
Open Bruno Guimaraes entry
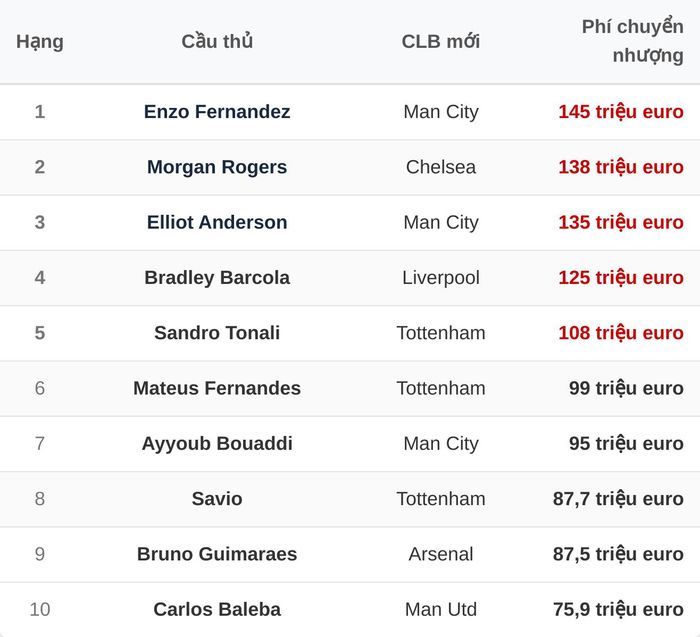point(217,554)
